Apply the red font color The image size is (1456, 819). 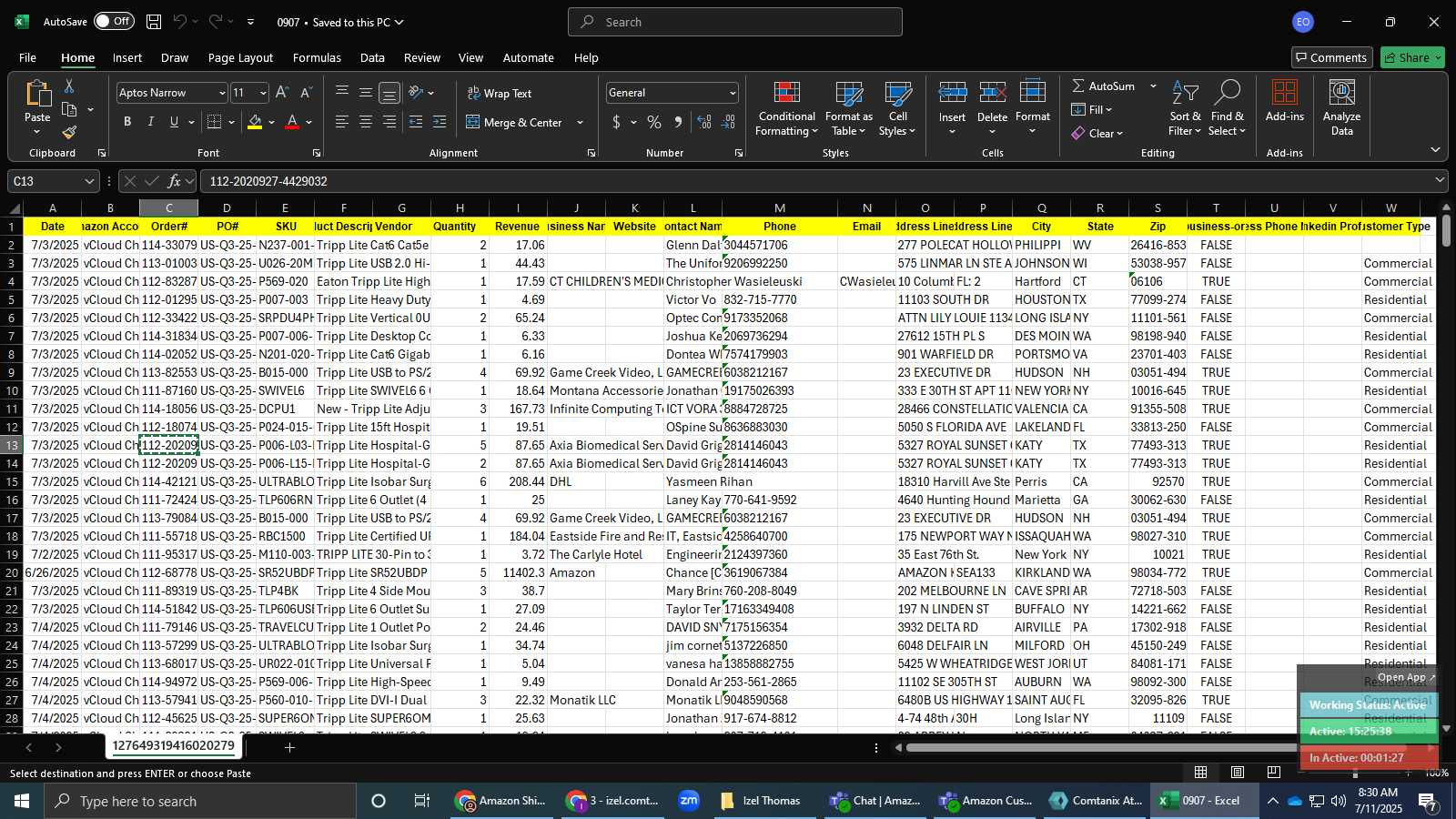[292, 122]
